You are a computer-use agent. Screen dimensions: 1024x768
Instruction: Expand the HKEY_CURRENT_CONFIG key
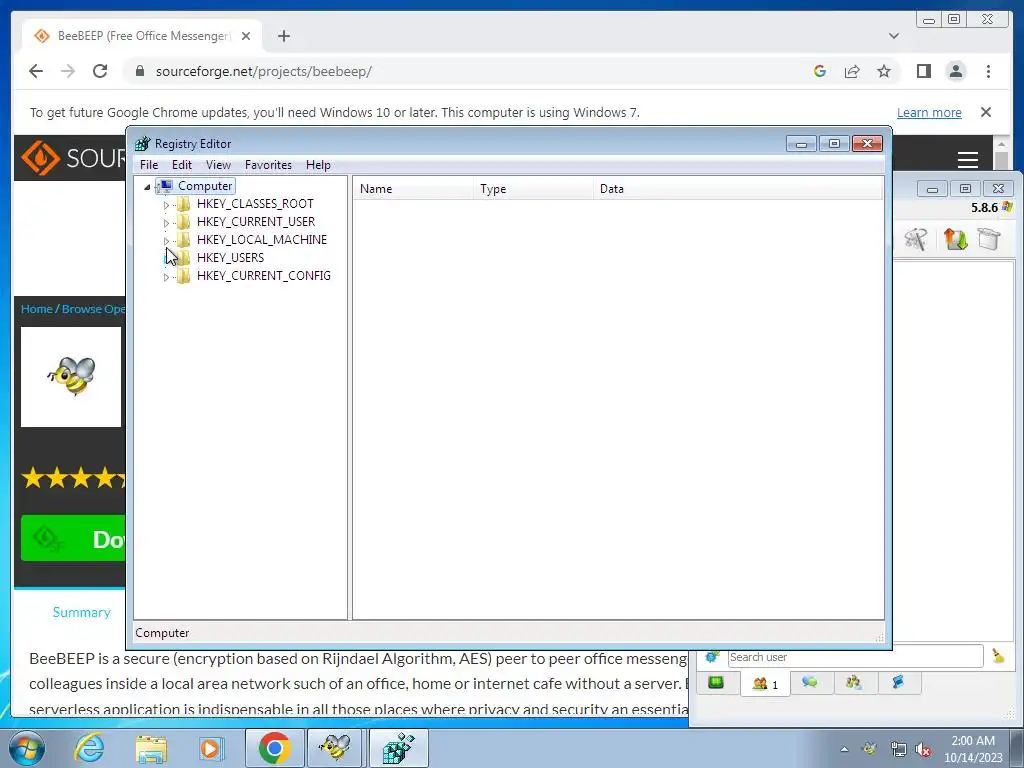pyautogui.click(x=166, y=277)
